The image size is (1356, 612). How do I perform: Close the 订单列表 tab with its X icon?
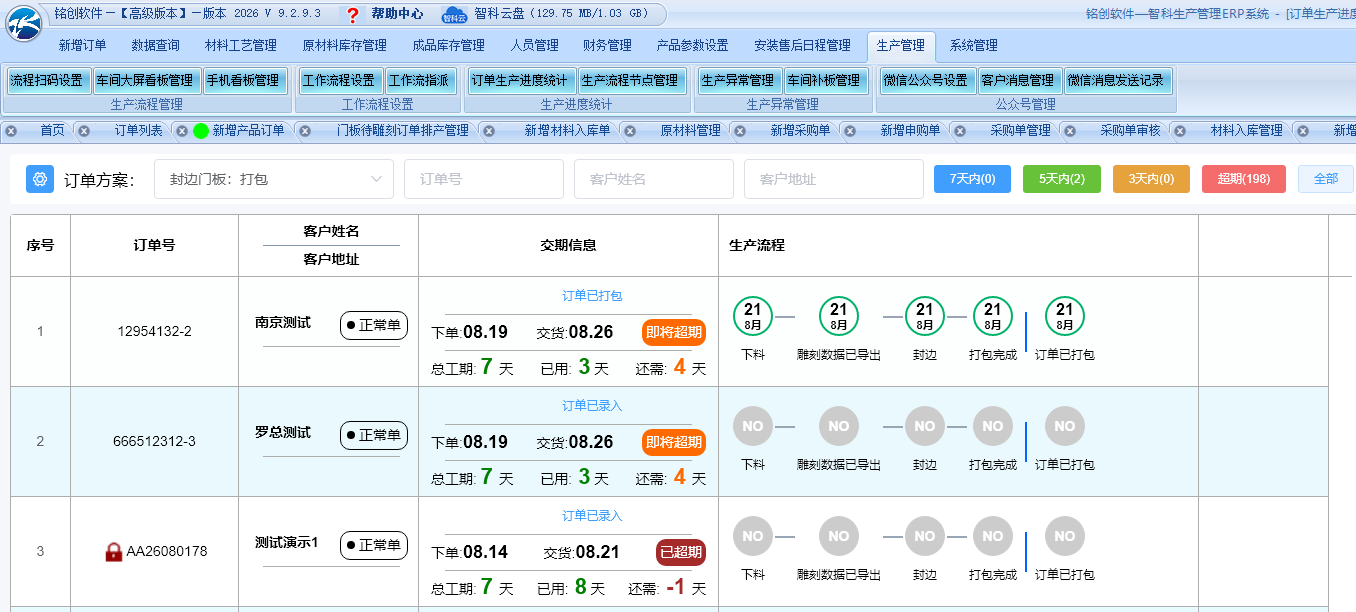85,131
